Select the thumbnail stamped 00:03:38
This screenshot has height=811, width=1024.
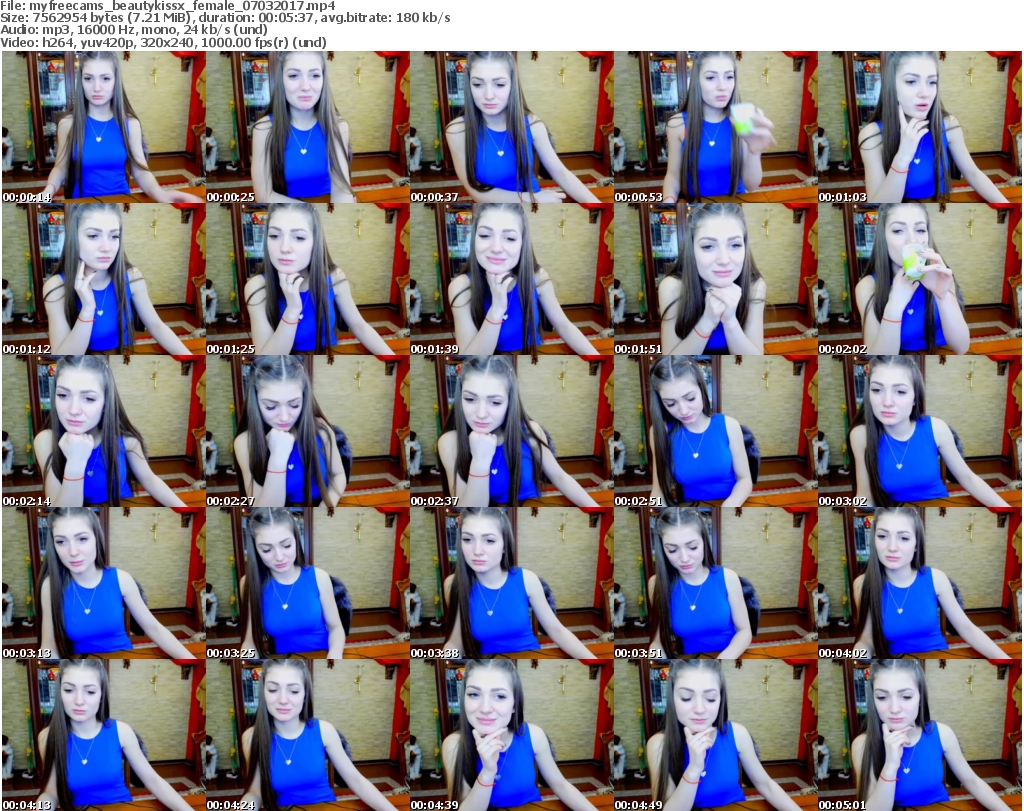pyautogui.click(x=511, y=583)
